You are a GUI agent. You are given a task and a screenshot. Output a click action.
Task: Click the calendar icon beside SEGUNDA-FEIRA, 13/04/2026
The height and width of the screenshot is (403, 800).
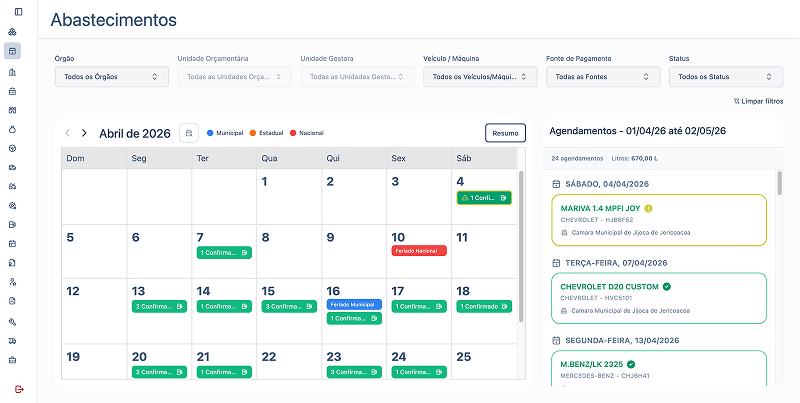point(556,341)
